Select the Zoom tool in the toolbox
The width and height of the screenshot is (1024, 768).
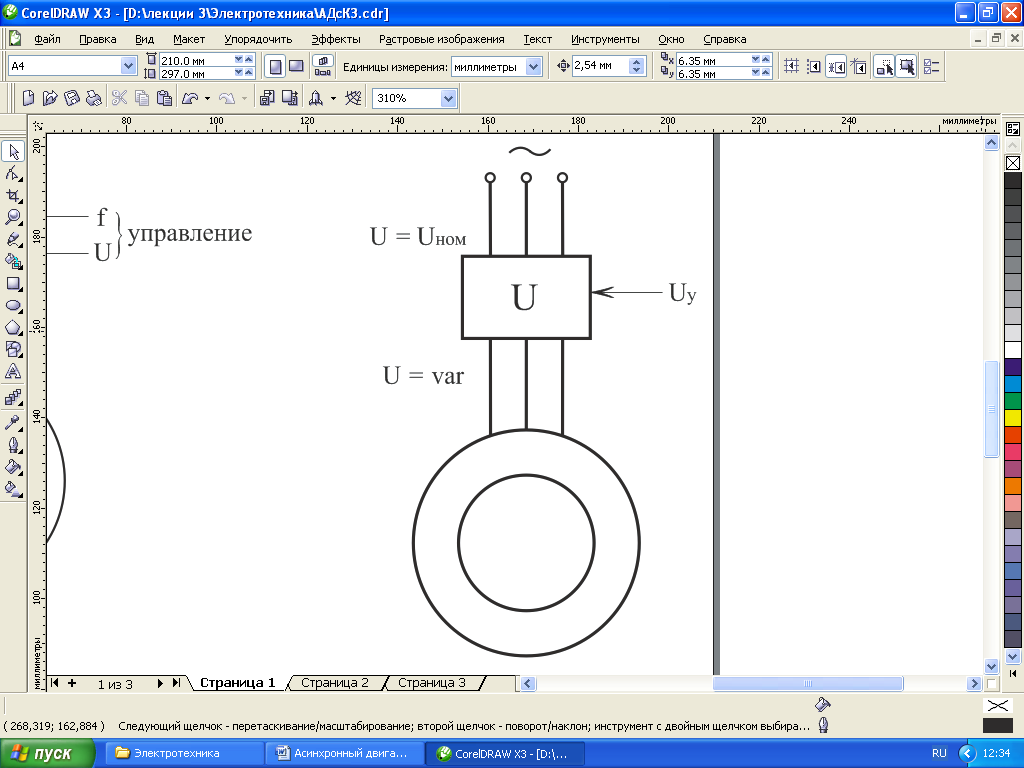(14, 217)
